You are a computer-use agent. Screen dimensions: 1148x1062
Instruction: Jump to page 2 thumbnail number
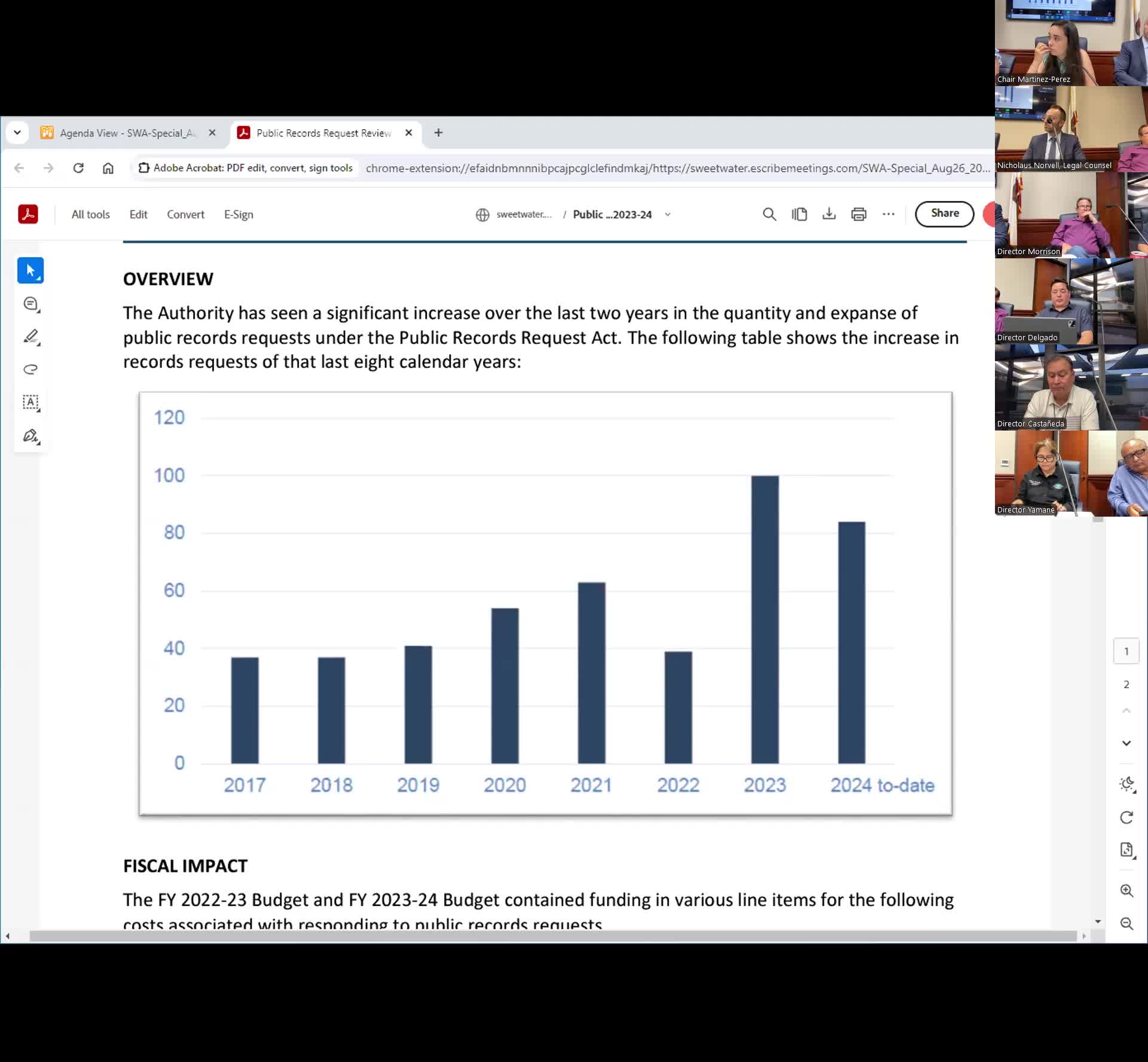pos(1126,684)
